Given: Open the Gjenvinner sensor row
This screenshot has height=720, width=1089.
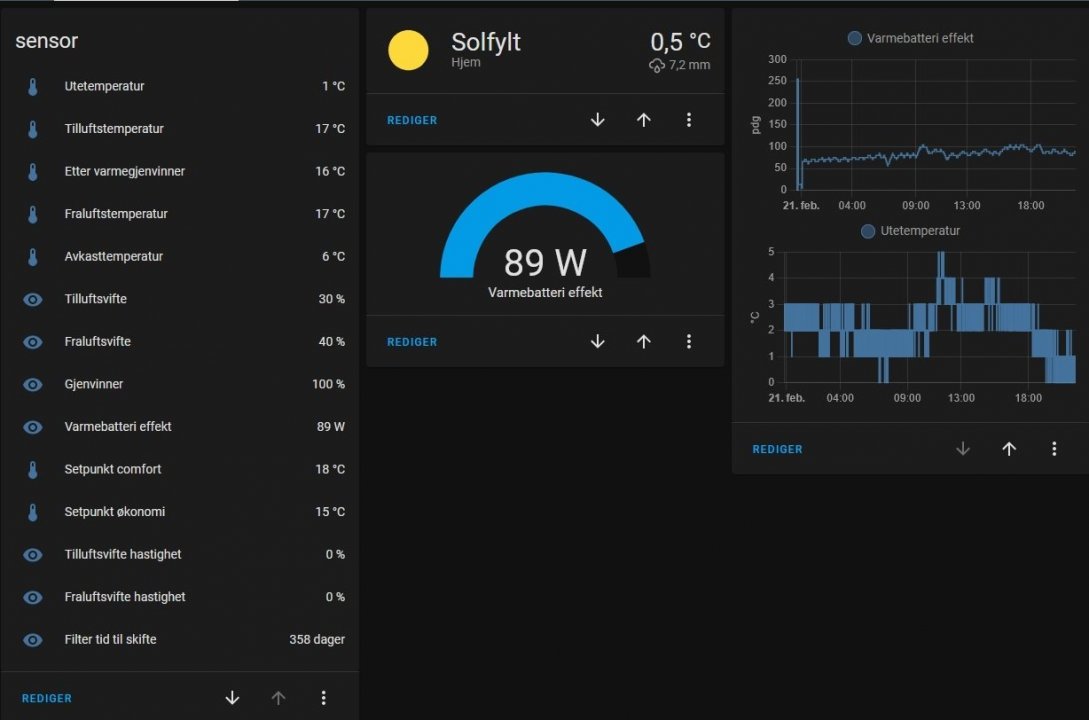Looking at the screenshot, I should coord(180,384).
